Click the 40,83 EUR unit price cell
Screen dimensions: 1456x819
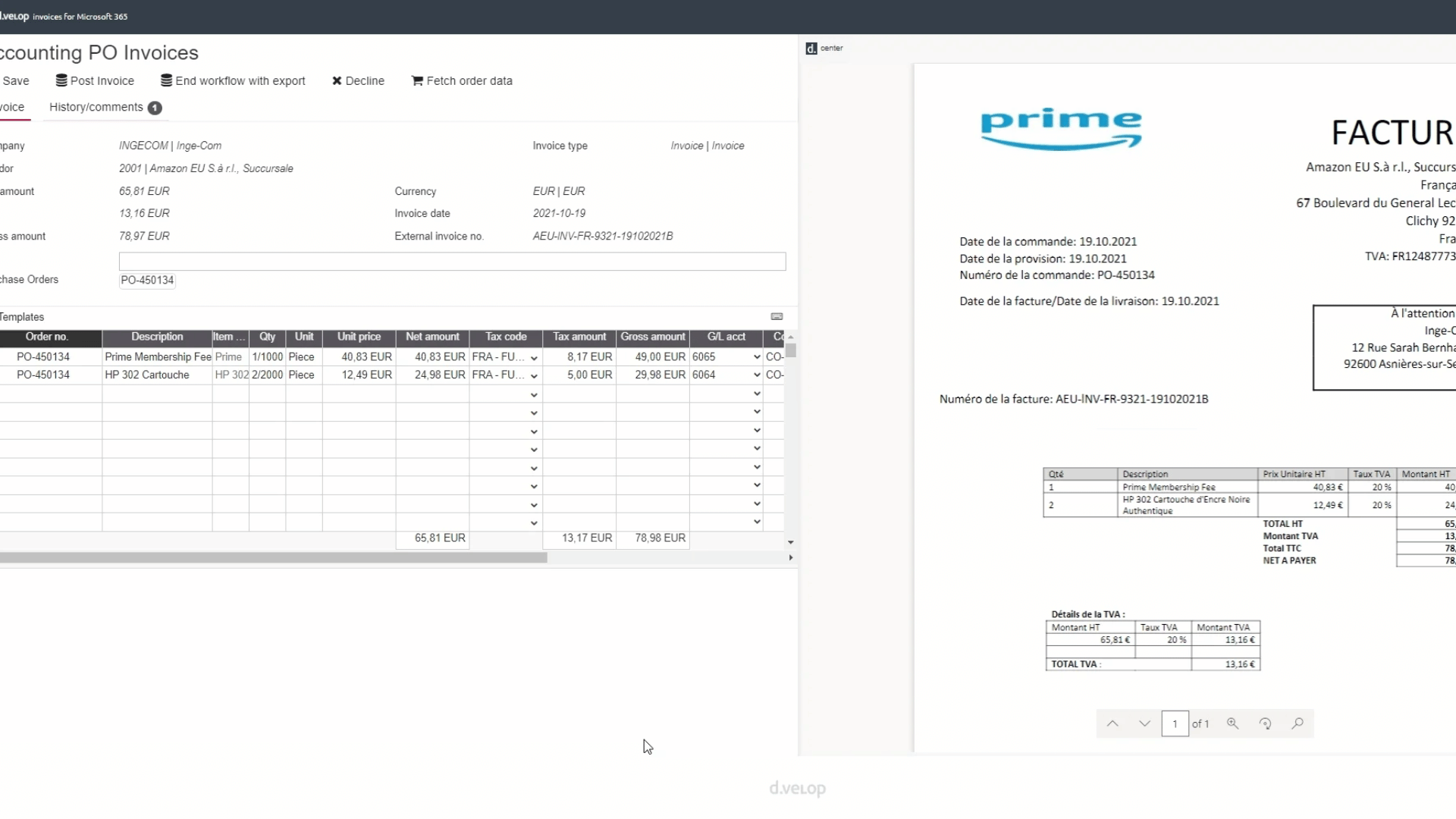point(359,356)
